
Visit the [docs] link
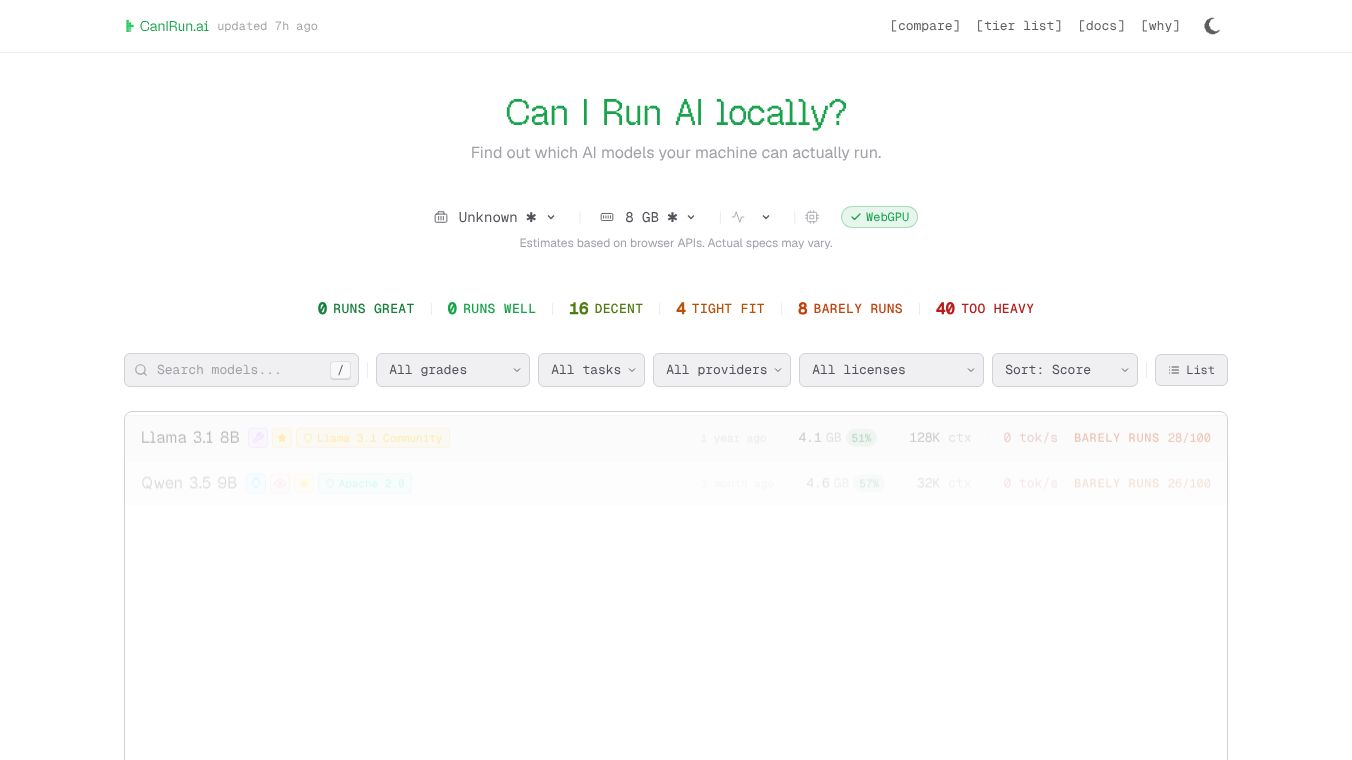(1102, 26)
